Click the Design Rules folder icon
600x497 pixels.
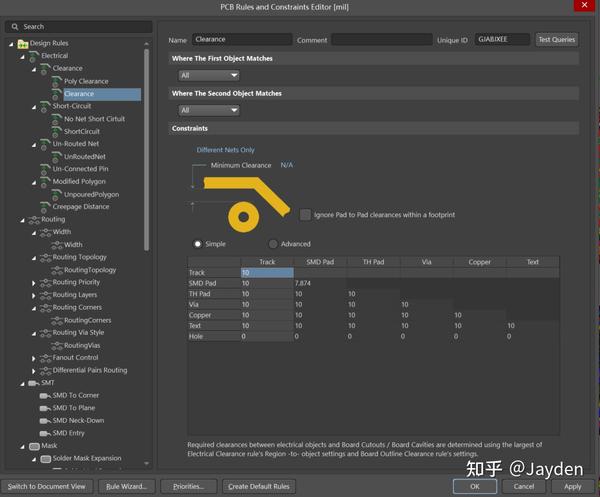point(23,44)
